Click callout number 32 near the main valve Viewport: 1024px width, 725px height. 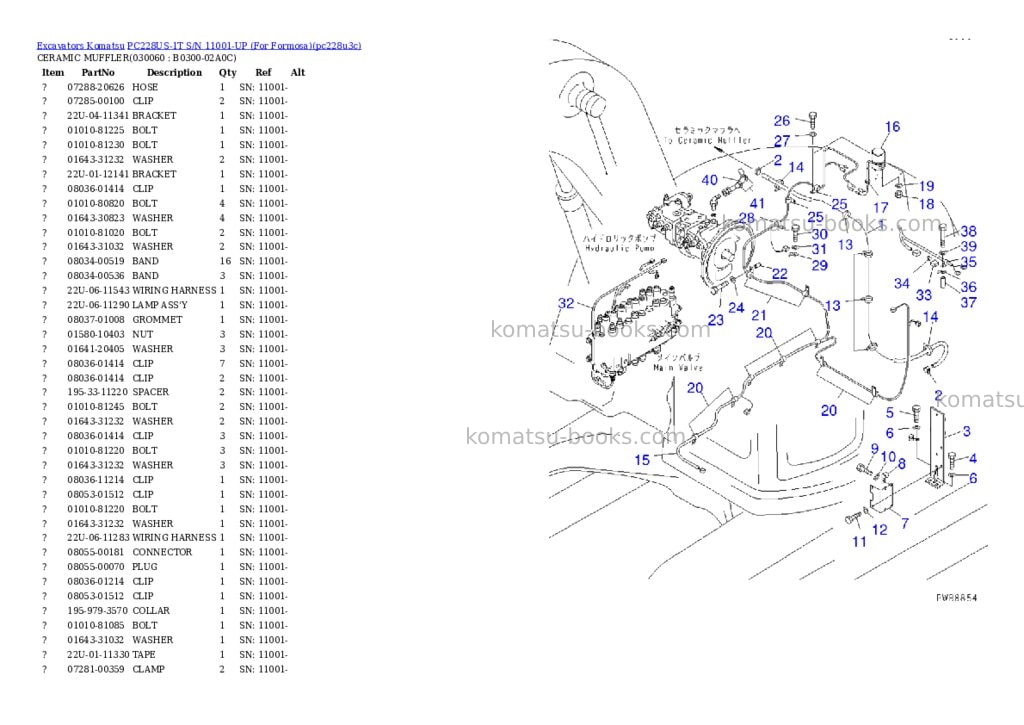coord(566,303)
